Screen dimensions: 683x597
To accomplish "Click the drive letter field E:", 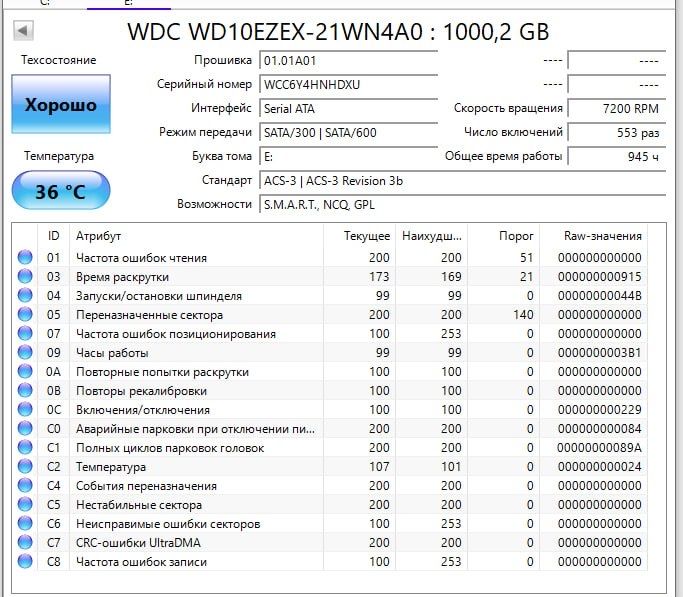I will click(348, 156).
